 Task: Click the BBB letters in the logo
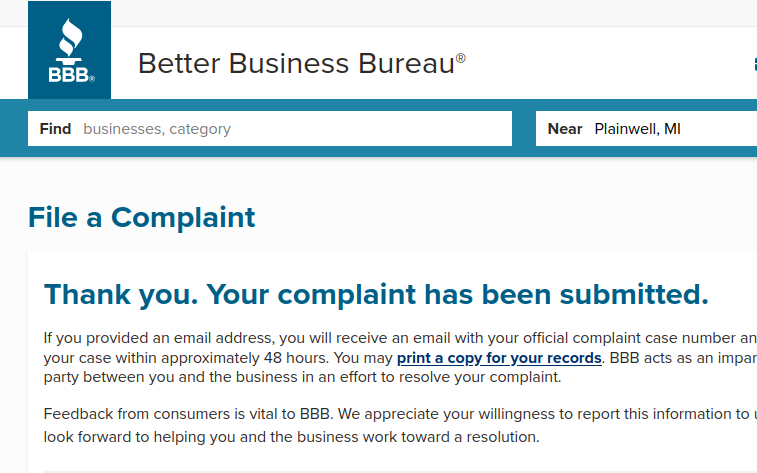(69, 75)
